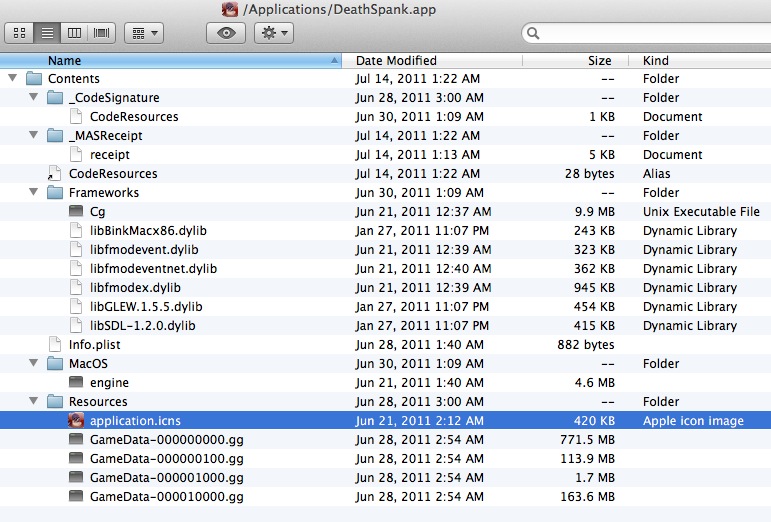Click the Cg executable icon
This screenshot has width=771, height=522.
click(76, 211)
